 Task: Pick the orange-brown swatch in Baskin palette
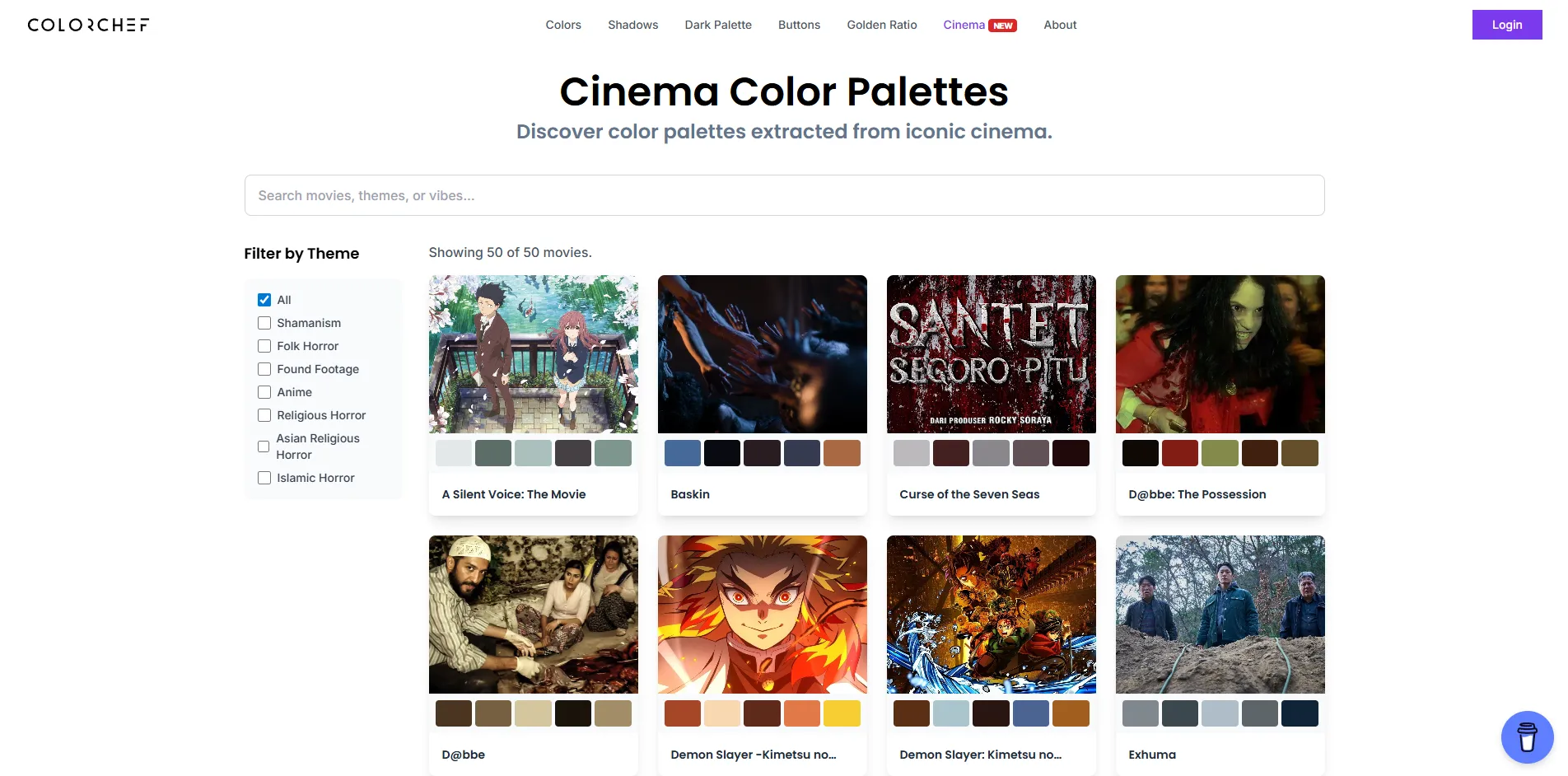click(842, 453)
